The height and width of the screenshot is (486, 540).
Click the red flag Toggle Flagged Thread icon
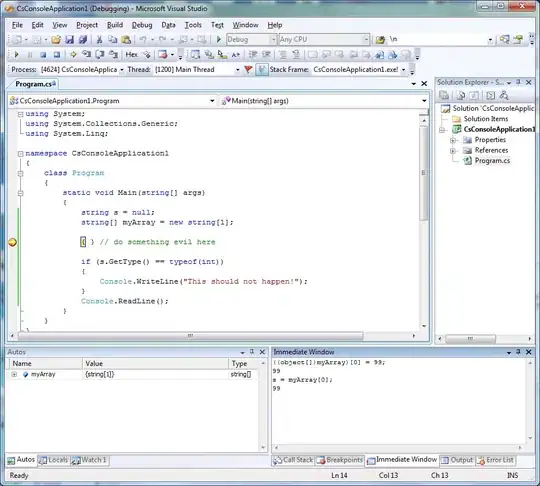point(248,70)
